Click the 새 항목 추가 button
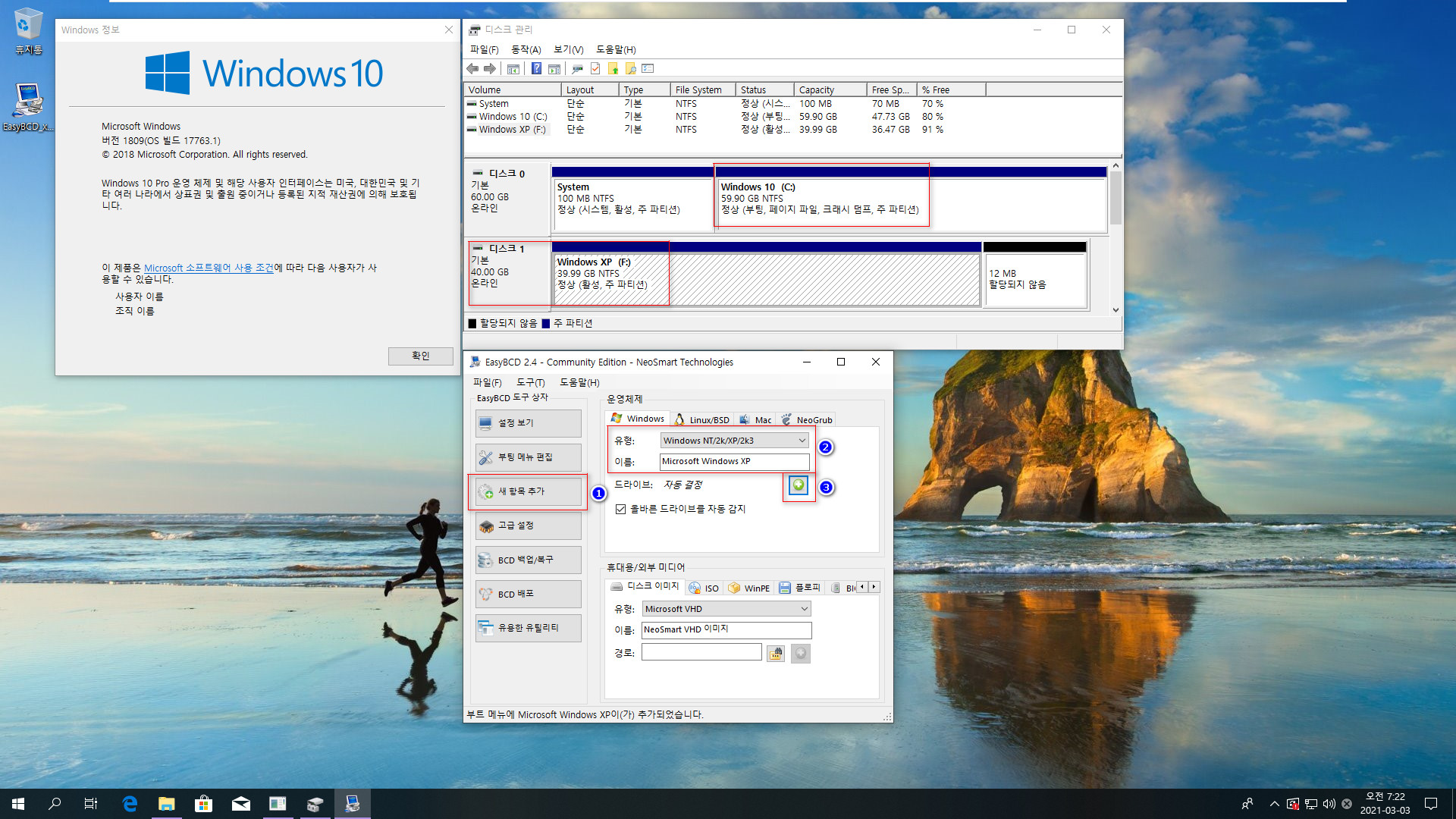The width and height of the screenshot is (1456, 819). [529, 491]
